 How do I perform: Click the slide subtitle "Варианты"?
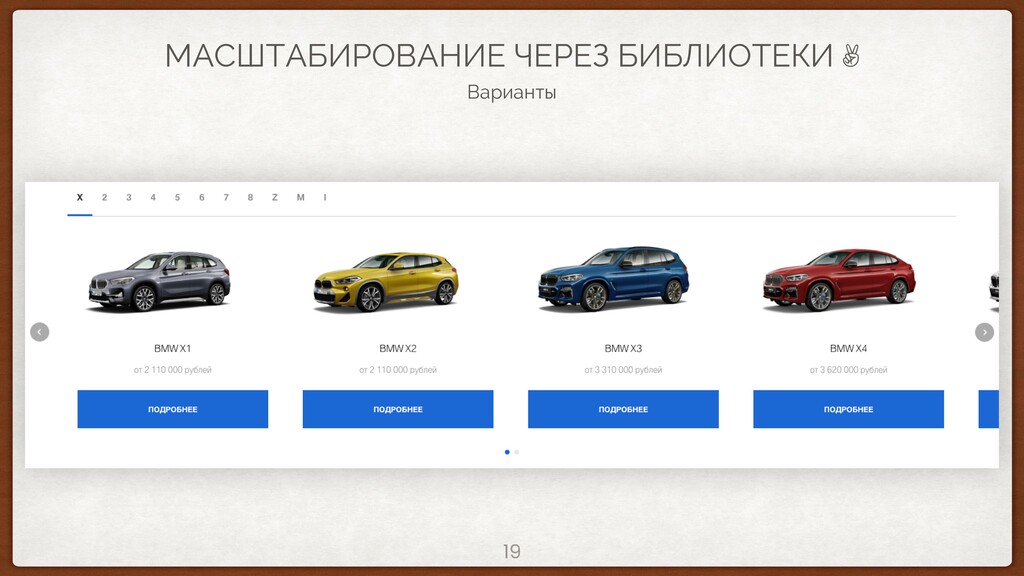tap(511, 92)
